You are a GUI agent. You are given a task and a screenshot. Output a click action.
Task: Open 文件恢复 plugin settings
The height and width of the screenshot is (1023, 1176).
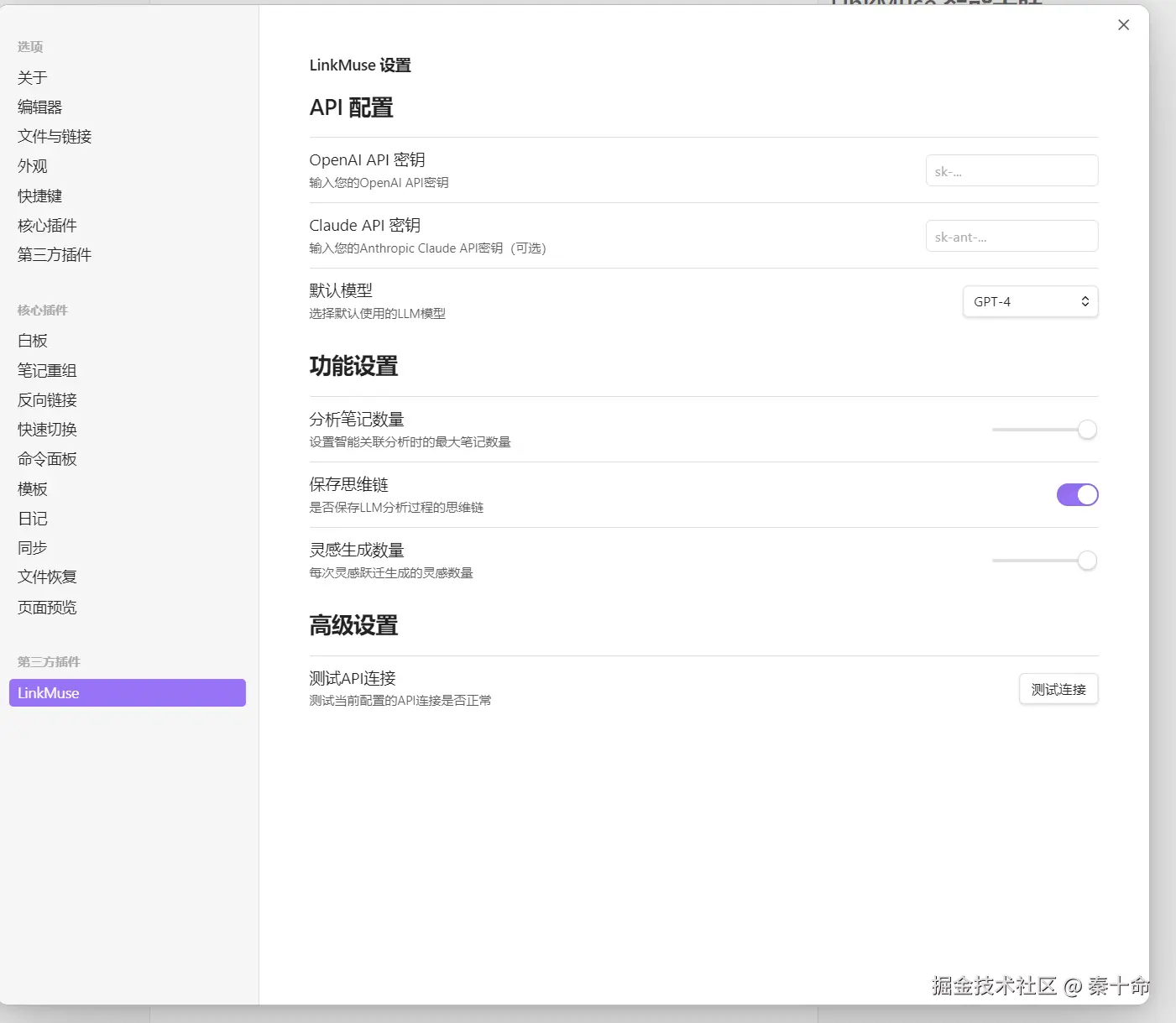(x=47, y=577)
